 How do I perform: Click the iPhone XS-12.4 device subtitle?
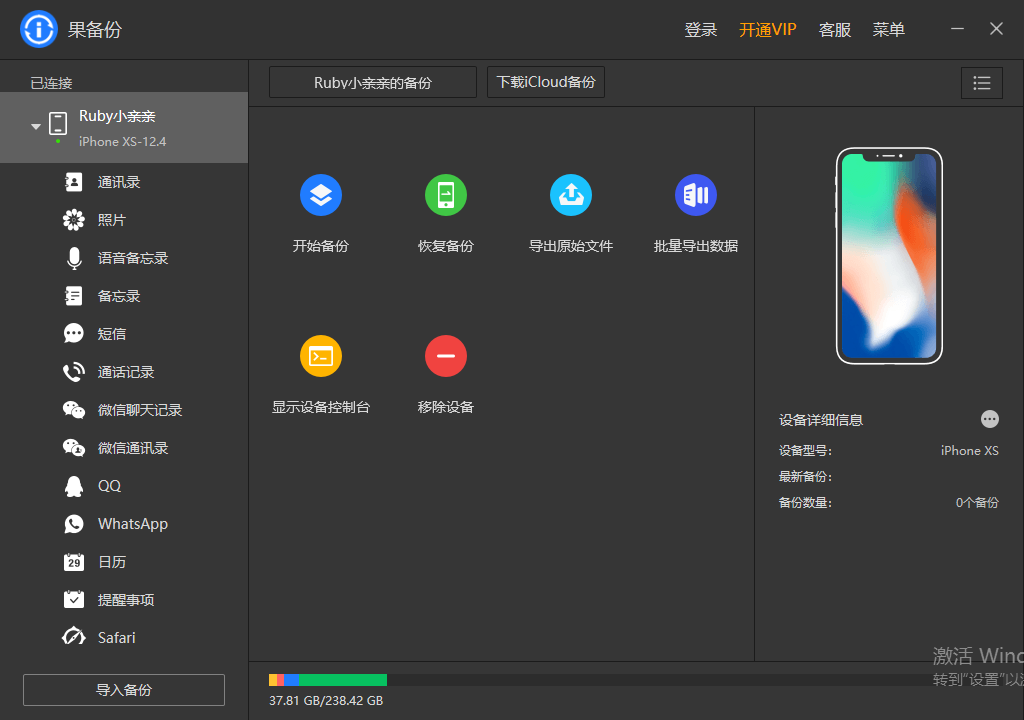(x=123, y=141)
